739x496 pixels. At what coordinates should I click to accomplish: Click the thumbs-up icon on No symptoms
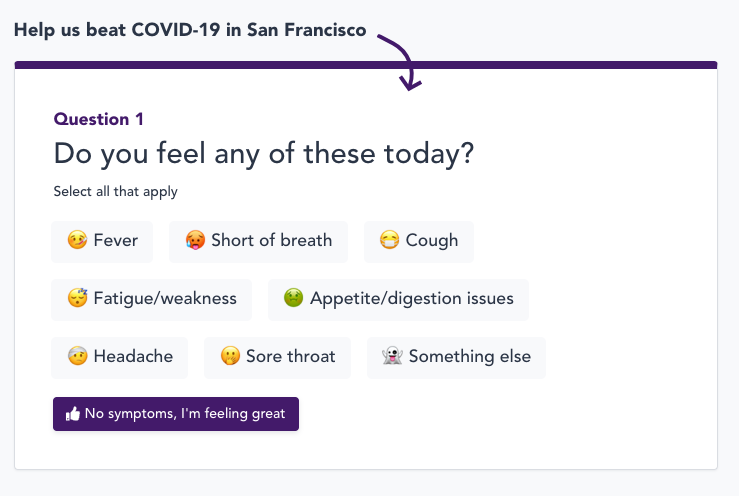coord(72,414)
